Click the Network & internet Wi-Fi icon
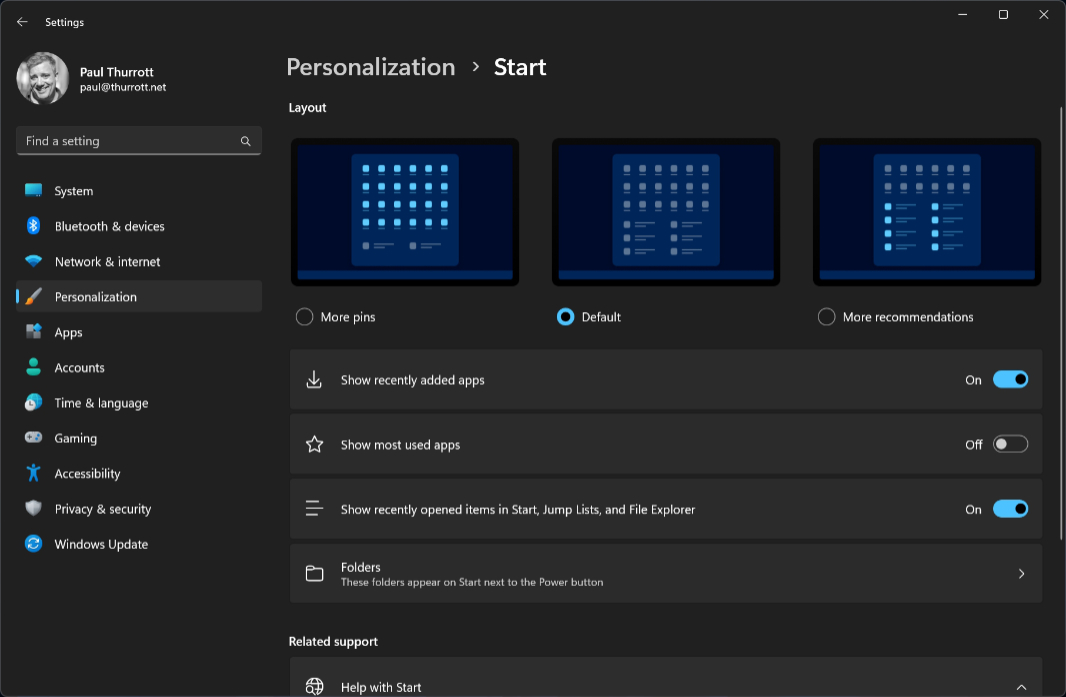This screenshot has height=697, width=1066. click(33, 262)
